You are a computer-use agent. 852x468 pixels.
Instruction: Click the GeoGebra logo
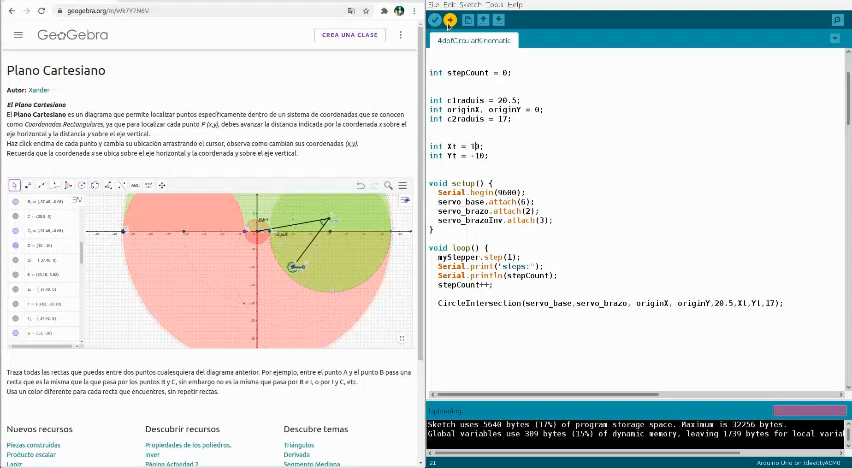[73, 35]
